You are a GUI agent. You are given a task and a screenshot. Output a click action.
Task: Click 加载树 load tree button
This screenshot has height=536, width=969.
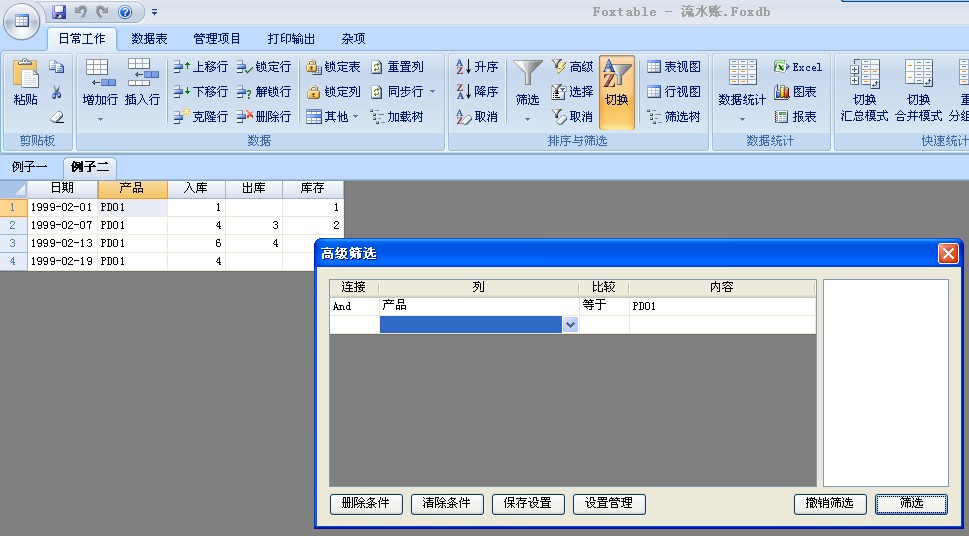click(397, 116)
